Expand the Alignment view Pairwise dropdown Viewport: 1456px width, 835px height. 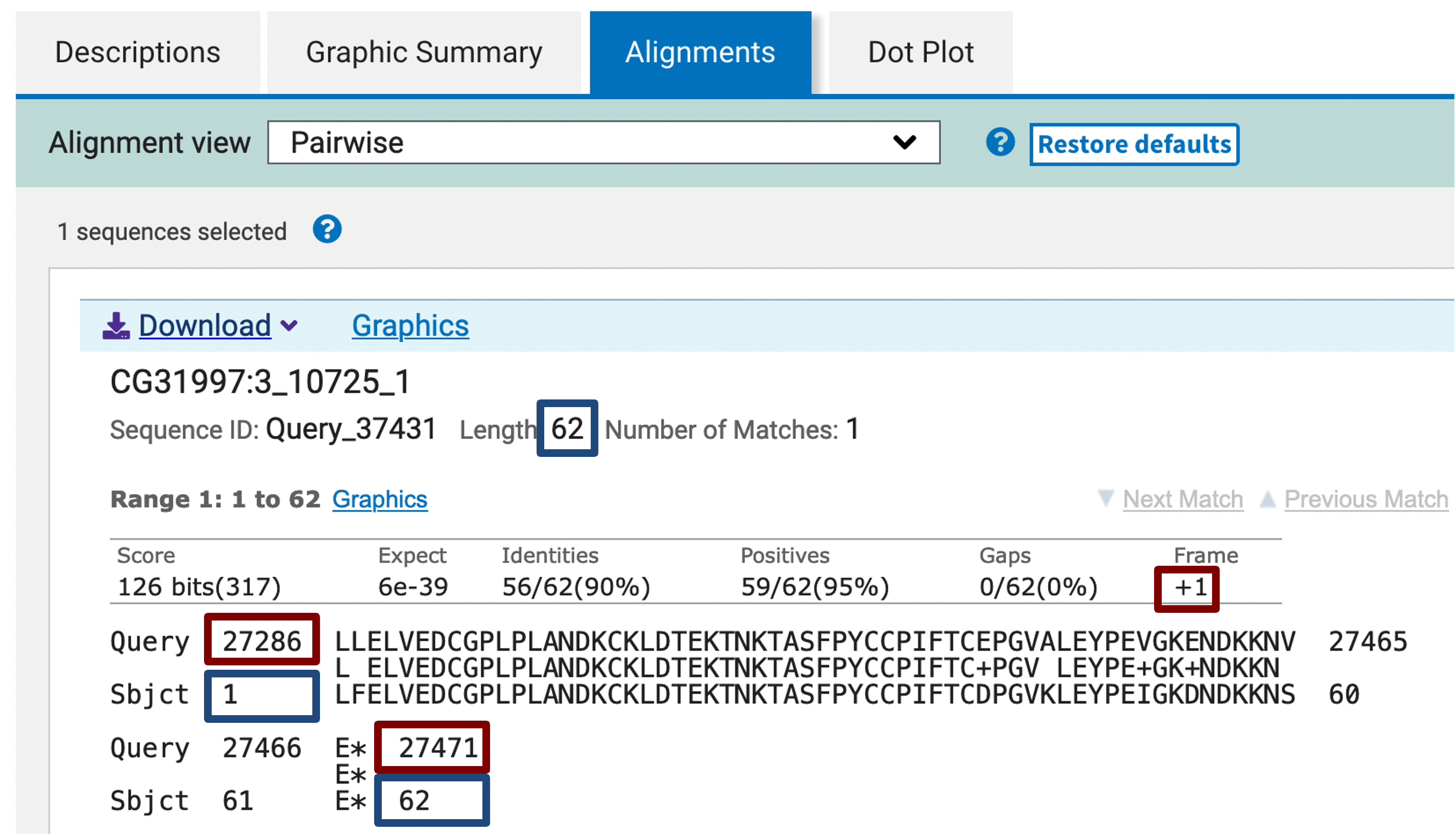coord(604,142)
